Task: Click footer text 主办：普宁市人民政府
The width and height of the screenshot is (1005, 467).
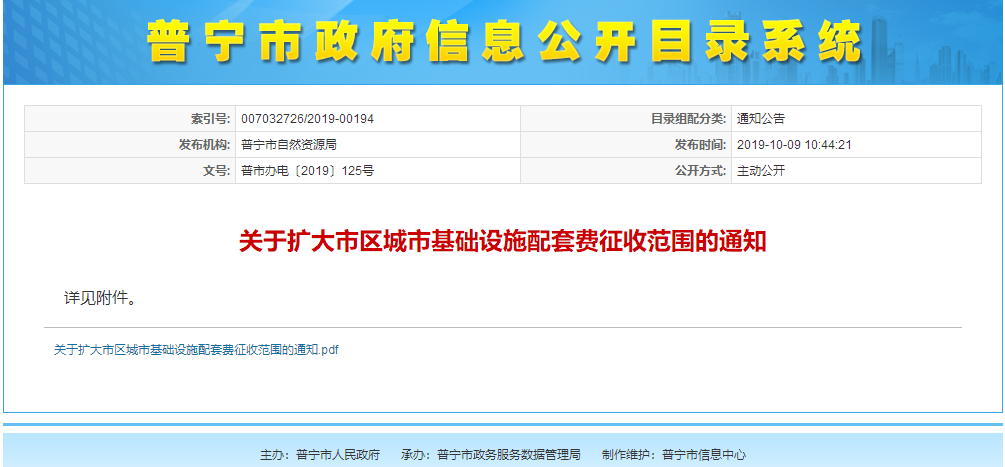Action: click(319, 455)
